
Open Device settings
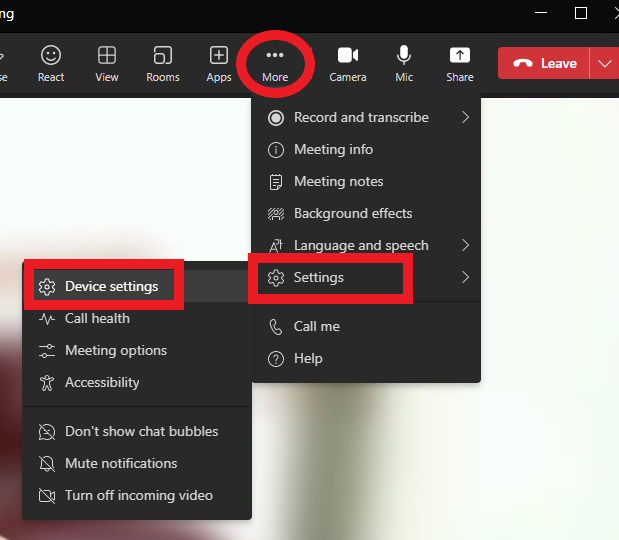pyautogui.click(x=137, y=286)
